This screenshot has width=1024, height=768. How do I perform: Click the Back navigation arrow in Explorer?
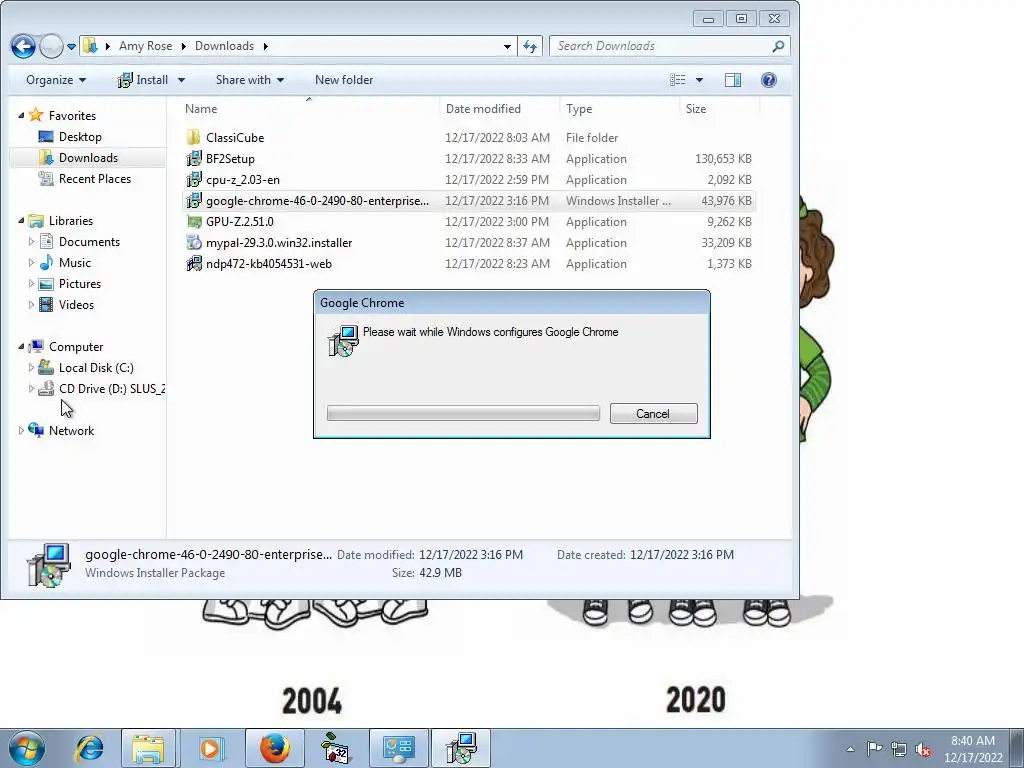pos(23,46)
